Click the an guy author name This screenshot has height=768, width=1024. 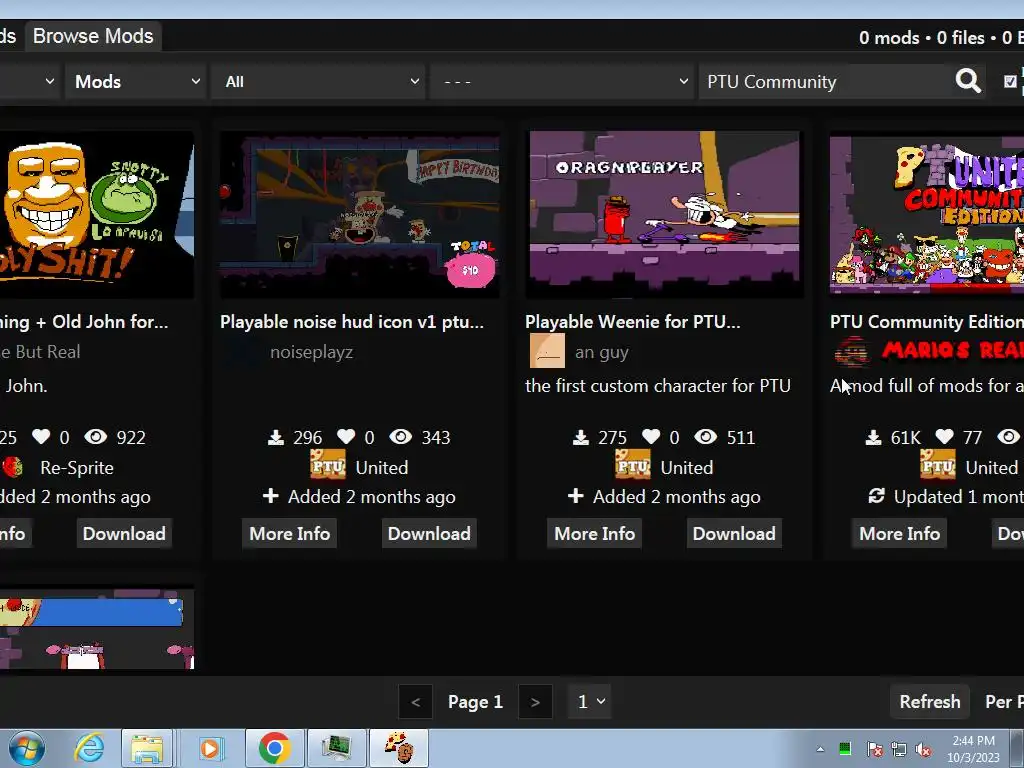coord(601,352)
